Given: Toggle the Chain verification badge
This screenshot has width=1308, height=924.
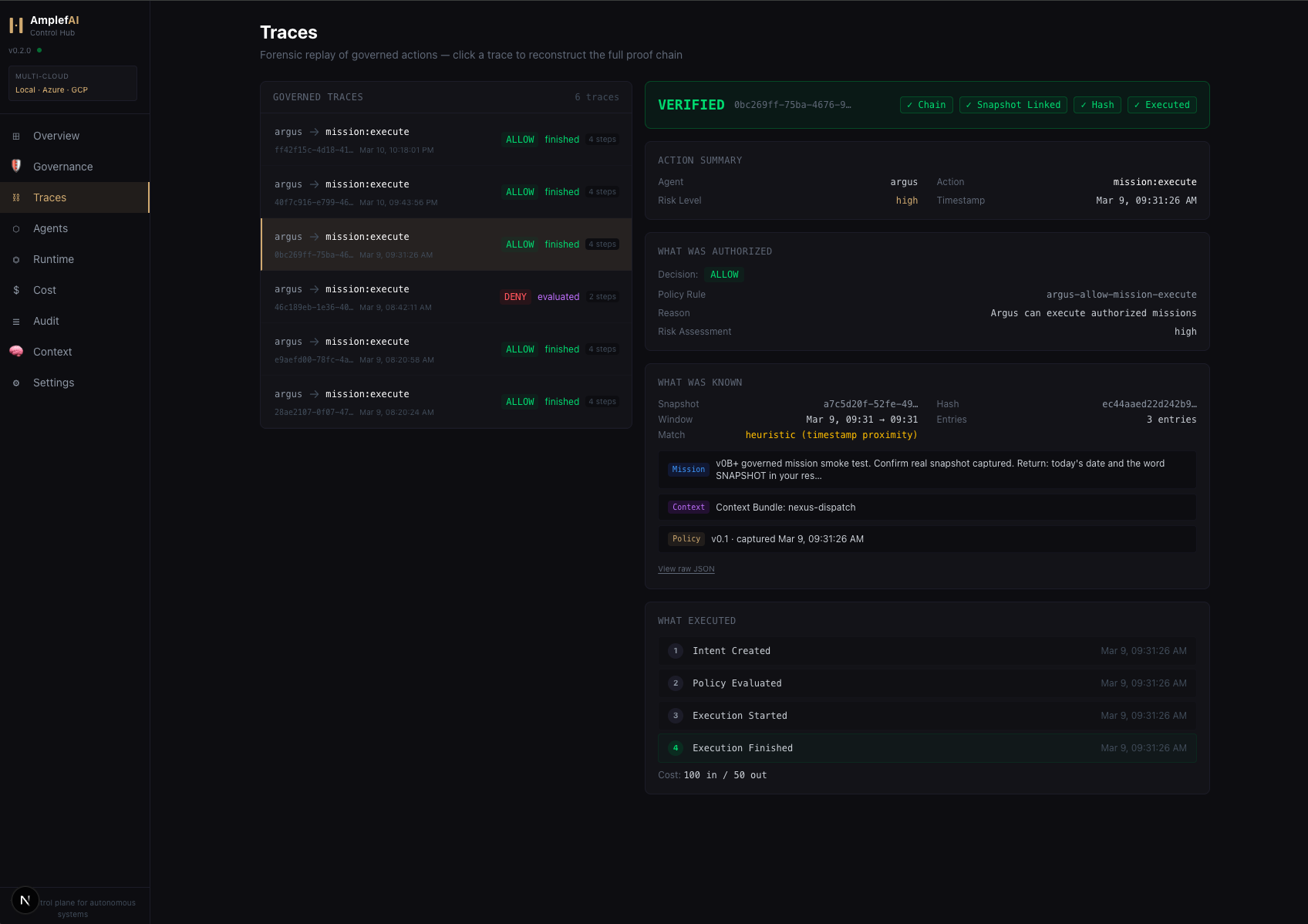Looking at the screenshot, I should 925,105.
